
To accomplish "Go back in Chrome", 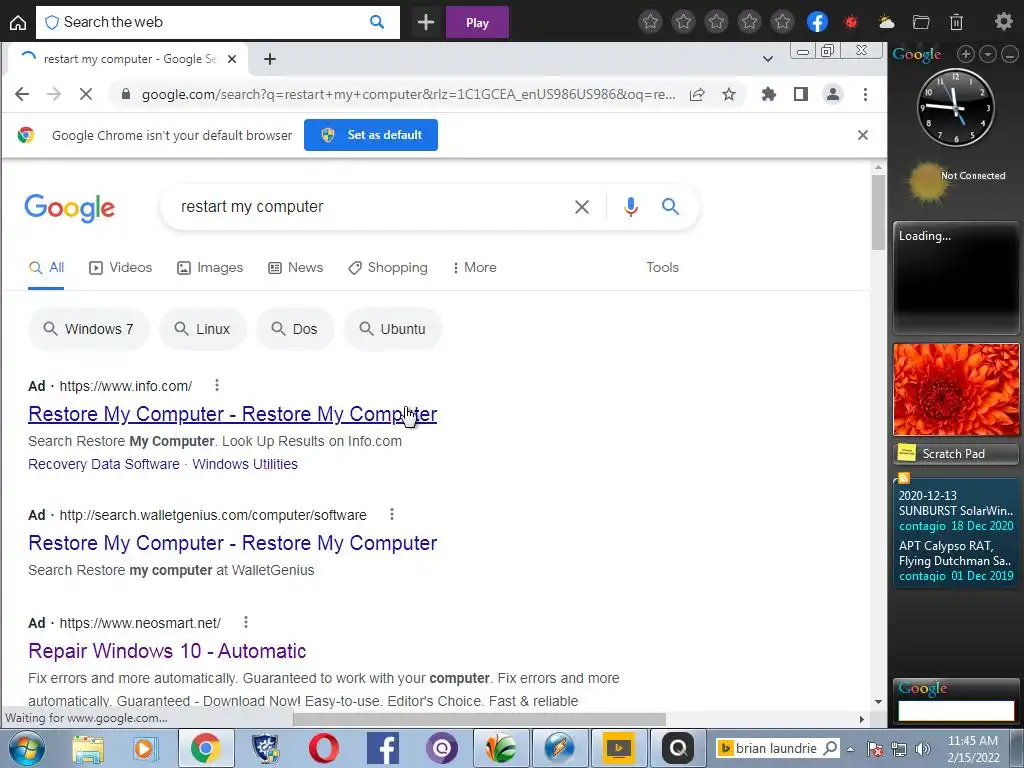I will 22,94.
